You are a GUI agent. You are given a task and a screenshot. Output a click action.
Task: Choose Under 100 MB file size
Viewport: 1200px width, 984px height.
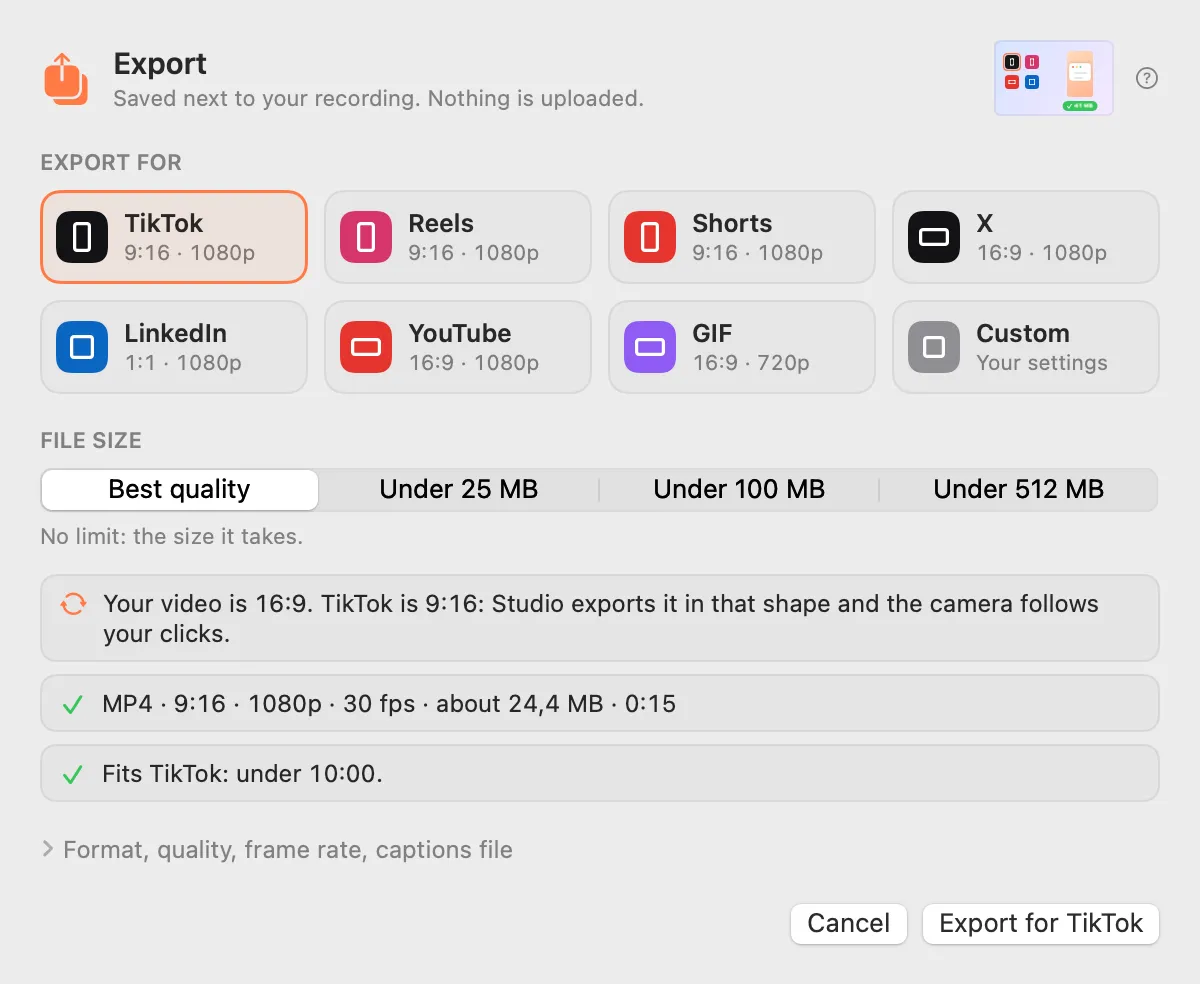739,490
